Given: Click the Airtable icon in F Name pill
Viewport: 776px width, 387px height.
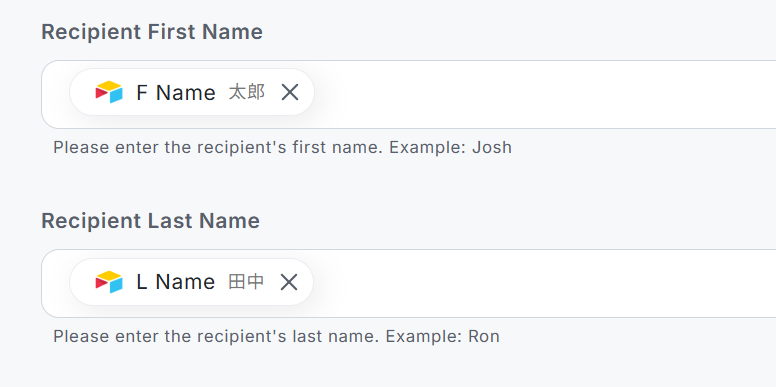Looking at the screenshot, I should (x=109, y=92).
